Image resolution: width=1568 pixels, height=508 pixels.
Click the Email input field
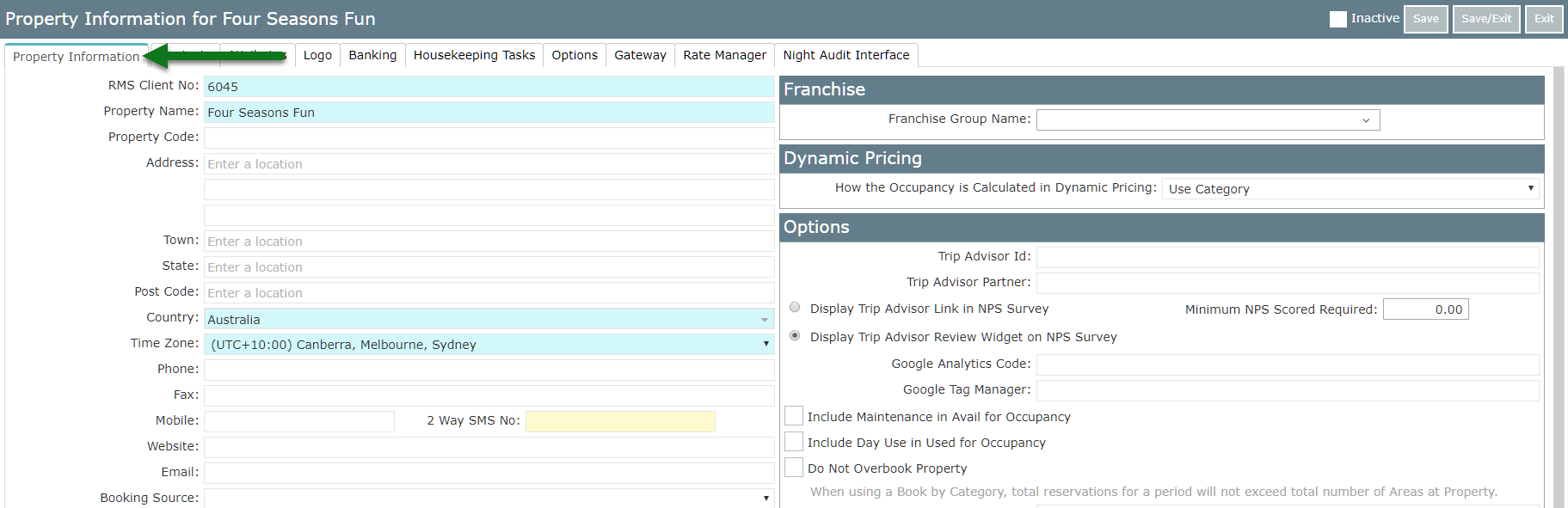click(x=489, y=473)
